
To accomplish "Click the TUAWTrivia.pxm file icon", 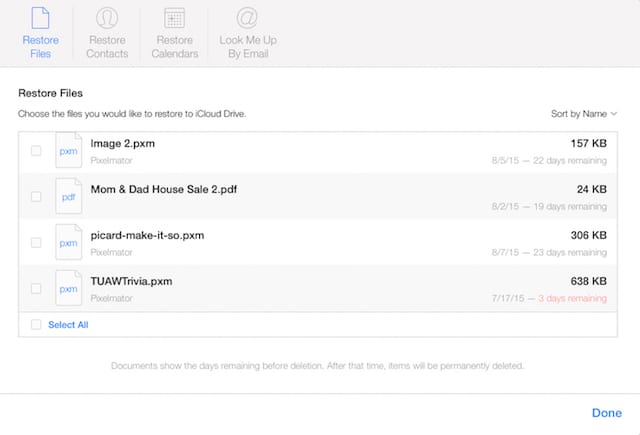I will (x=68, y=289).
